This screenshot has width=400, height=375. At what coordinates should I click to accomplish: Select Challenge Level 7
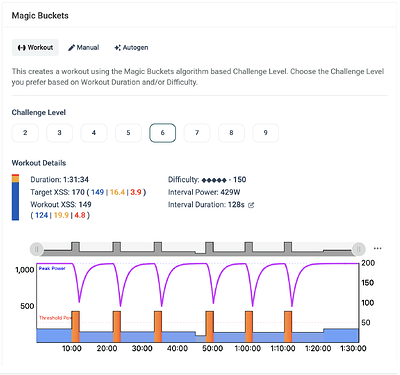(197, 133)
